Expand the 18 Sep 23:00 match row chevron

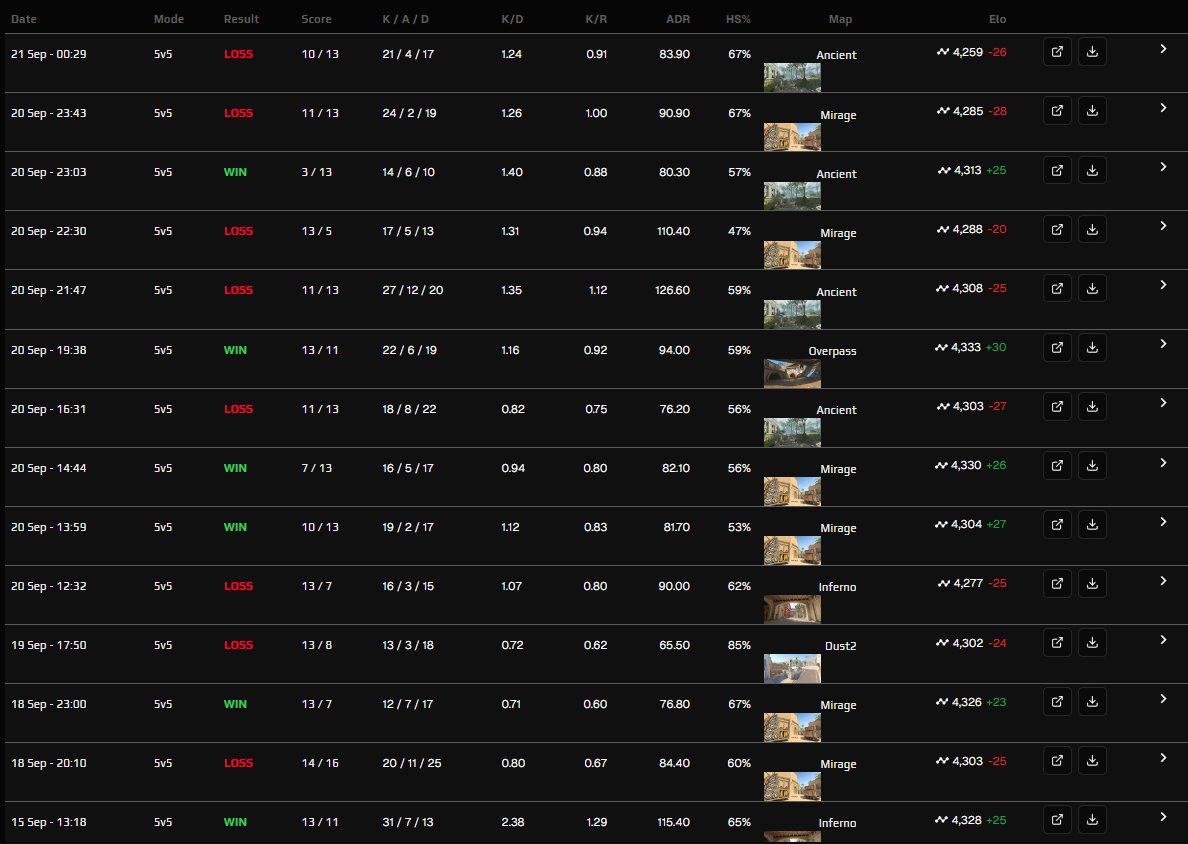1163,699
